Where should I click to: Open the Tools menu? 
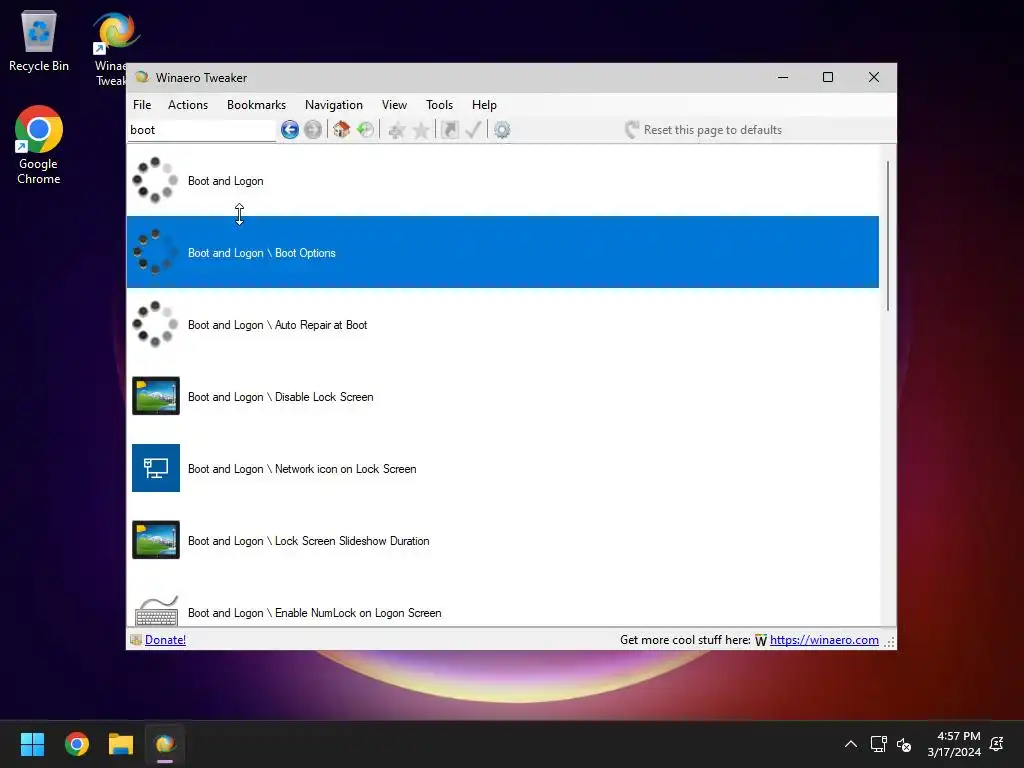tap(440, 105)
